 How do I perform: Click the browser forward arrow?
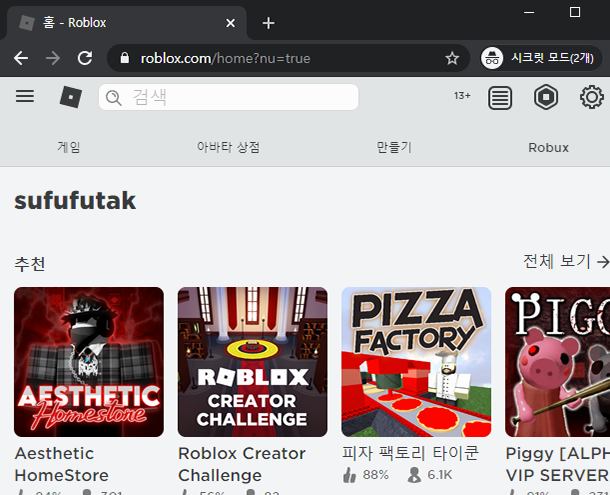53,58
